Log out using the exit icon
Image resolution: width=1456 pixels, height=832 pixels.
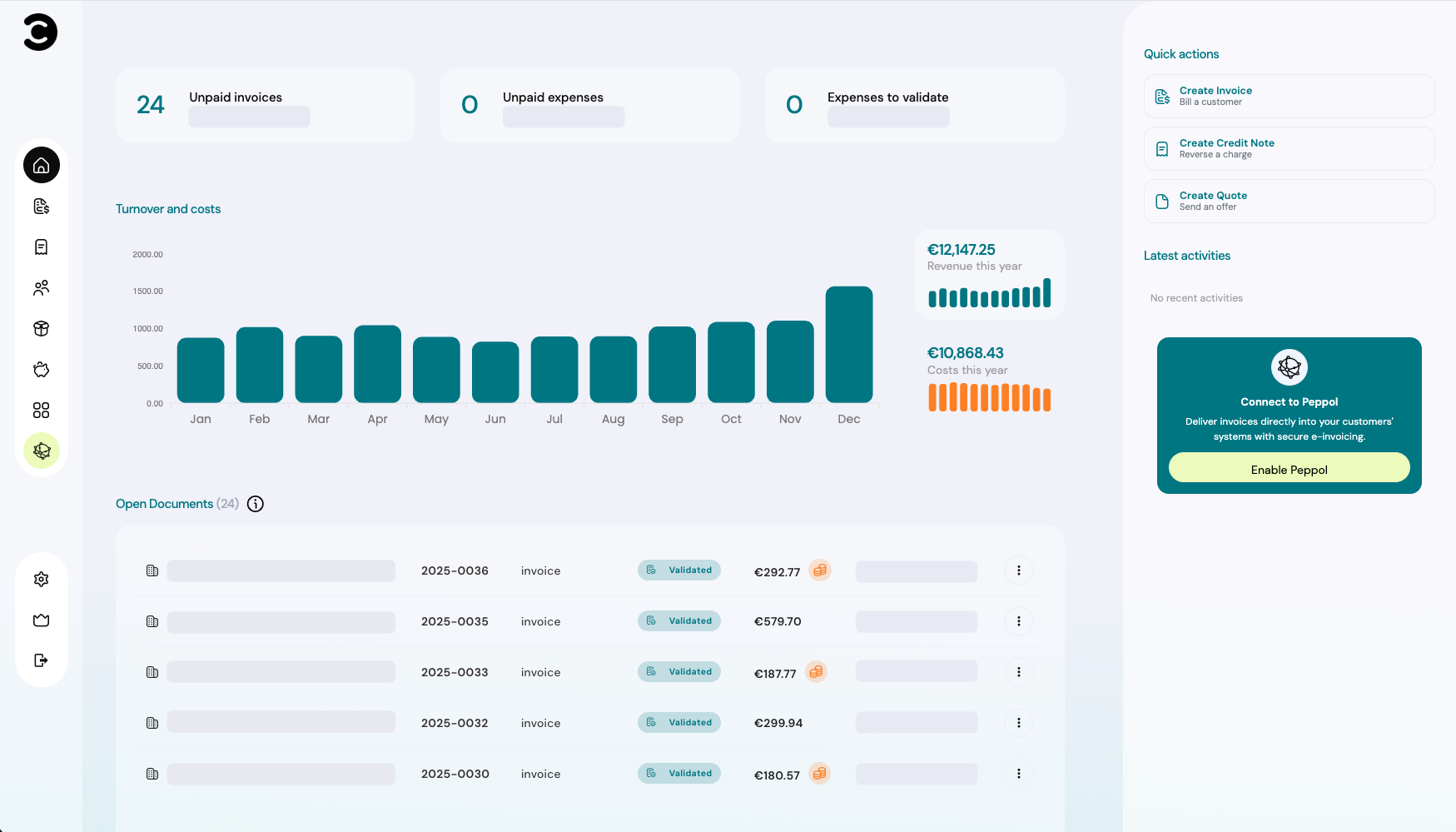point(41,660)
